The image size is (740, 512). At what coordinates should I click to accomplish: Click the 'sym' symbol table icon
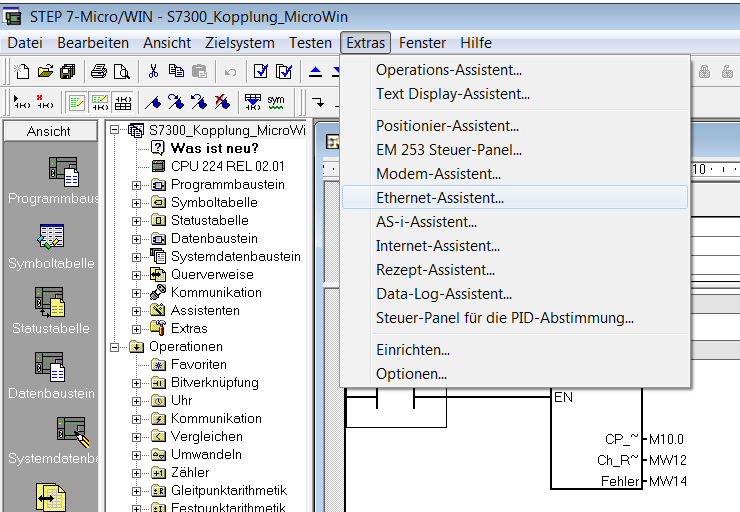276,102
